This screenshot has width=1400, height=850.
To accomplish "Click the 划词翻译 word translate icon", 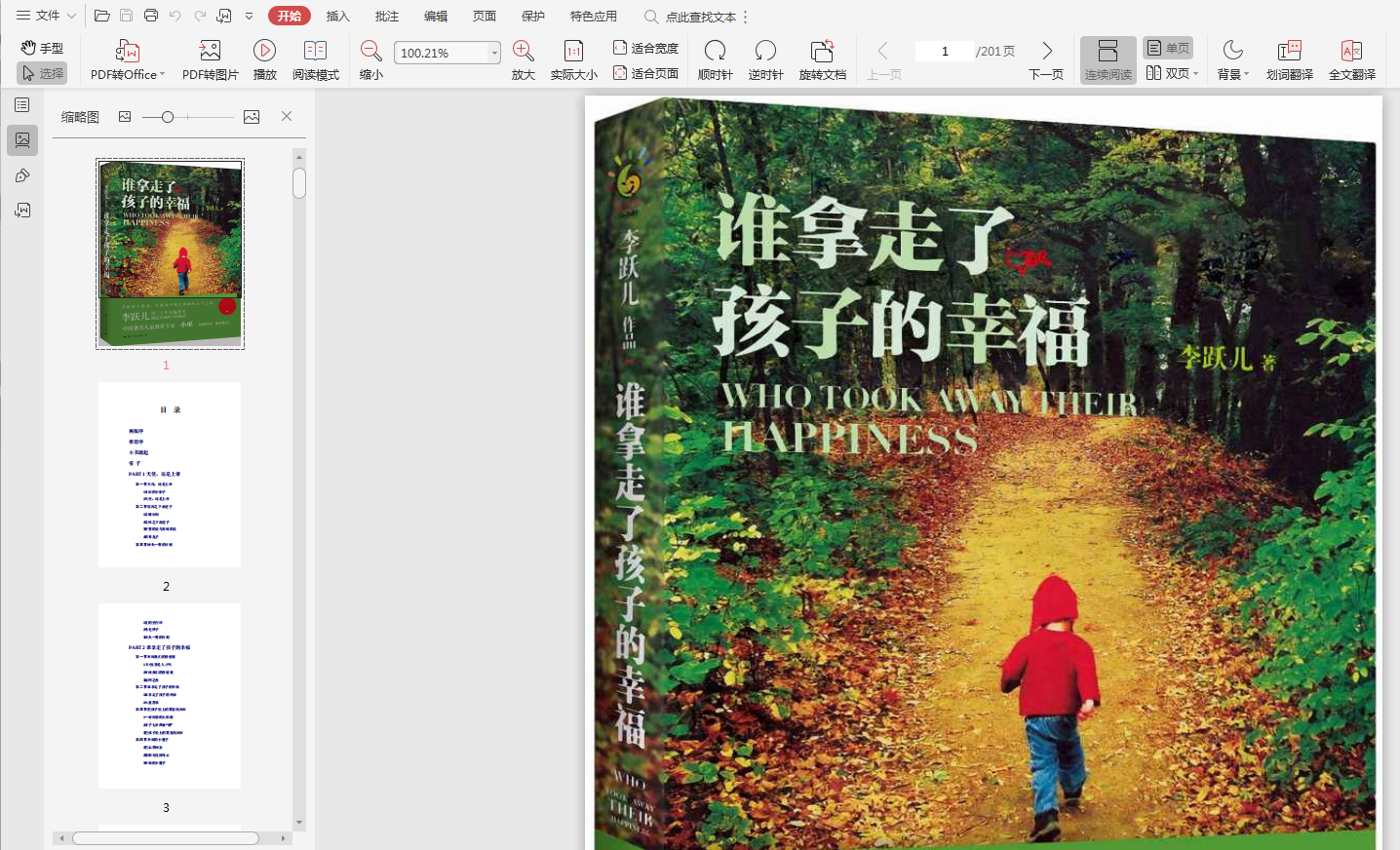I will [1289, 52].
